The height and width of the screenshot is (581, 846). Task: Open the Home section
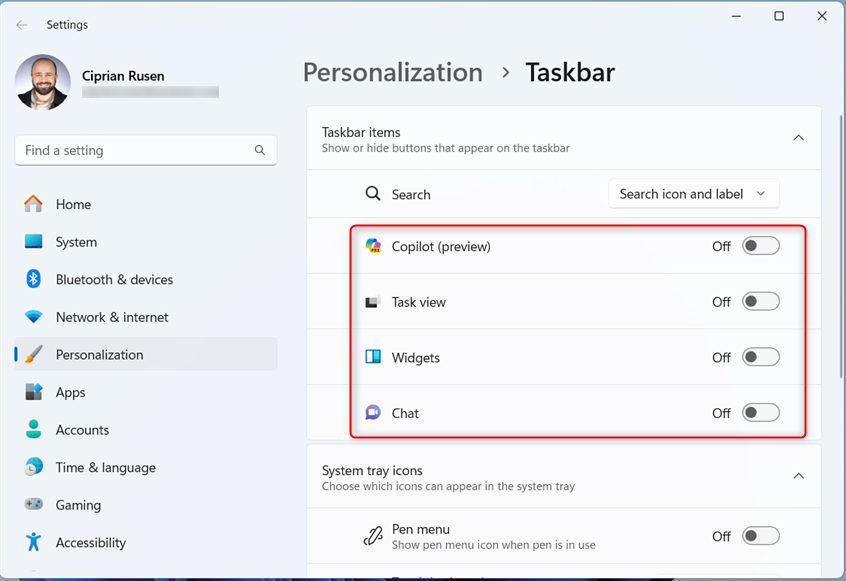tap(146, 204)
